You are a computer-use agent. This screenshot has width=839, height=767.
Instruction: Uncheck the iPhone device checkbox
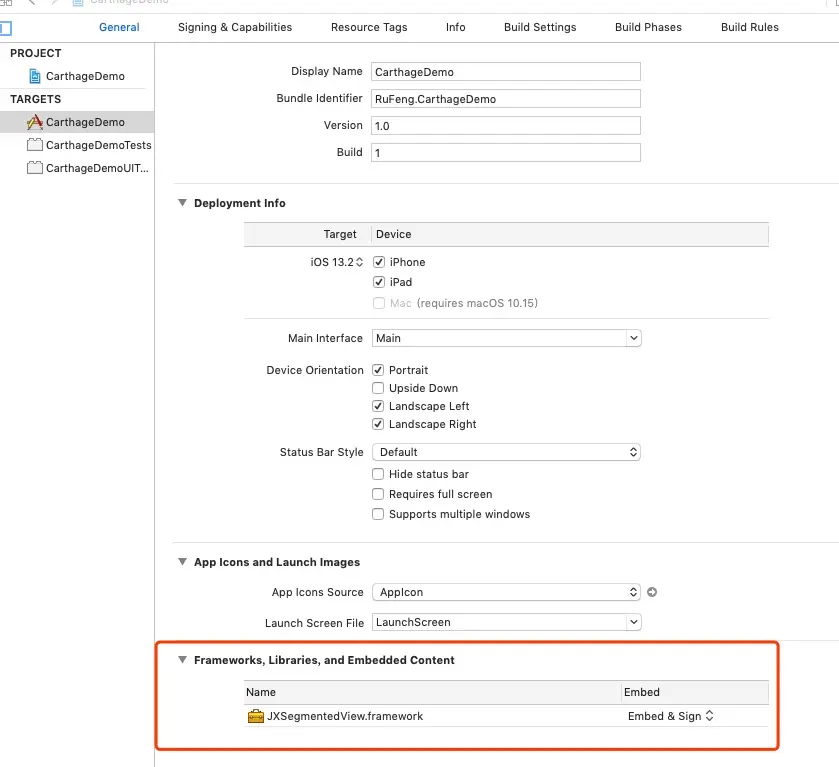point(379,262)
